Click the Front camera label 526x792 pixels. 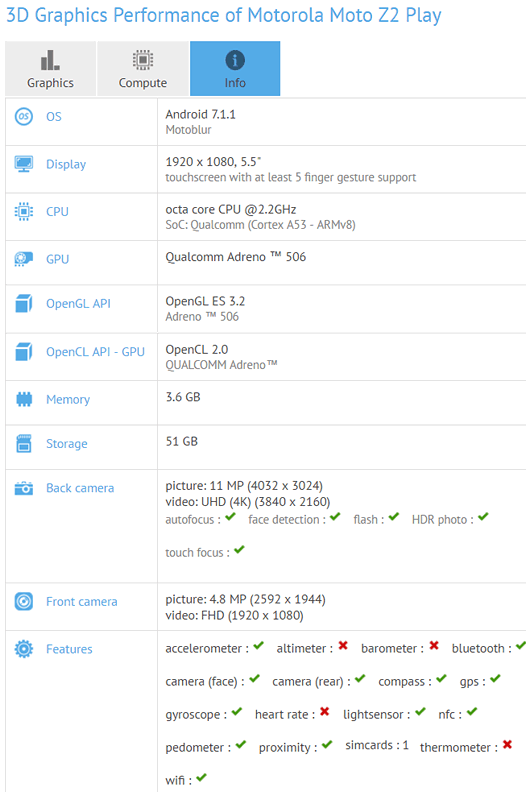point(81,602)
